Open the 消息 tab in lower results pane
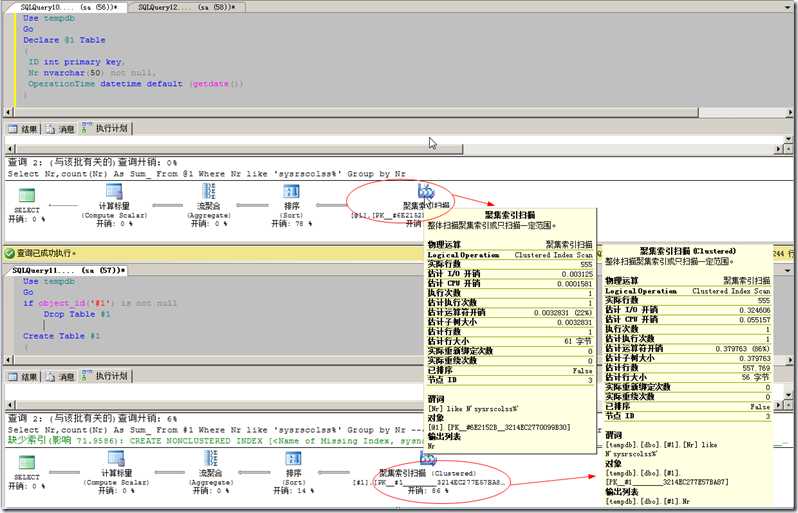The image size is (798, 513). point(60,377)
